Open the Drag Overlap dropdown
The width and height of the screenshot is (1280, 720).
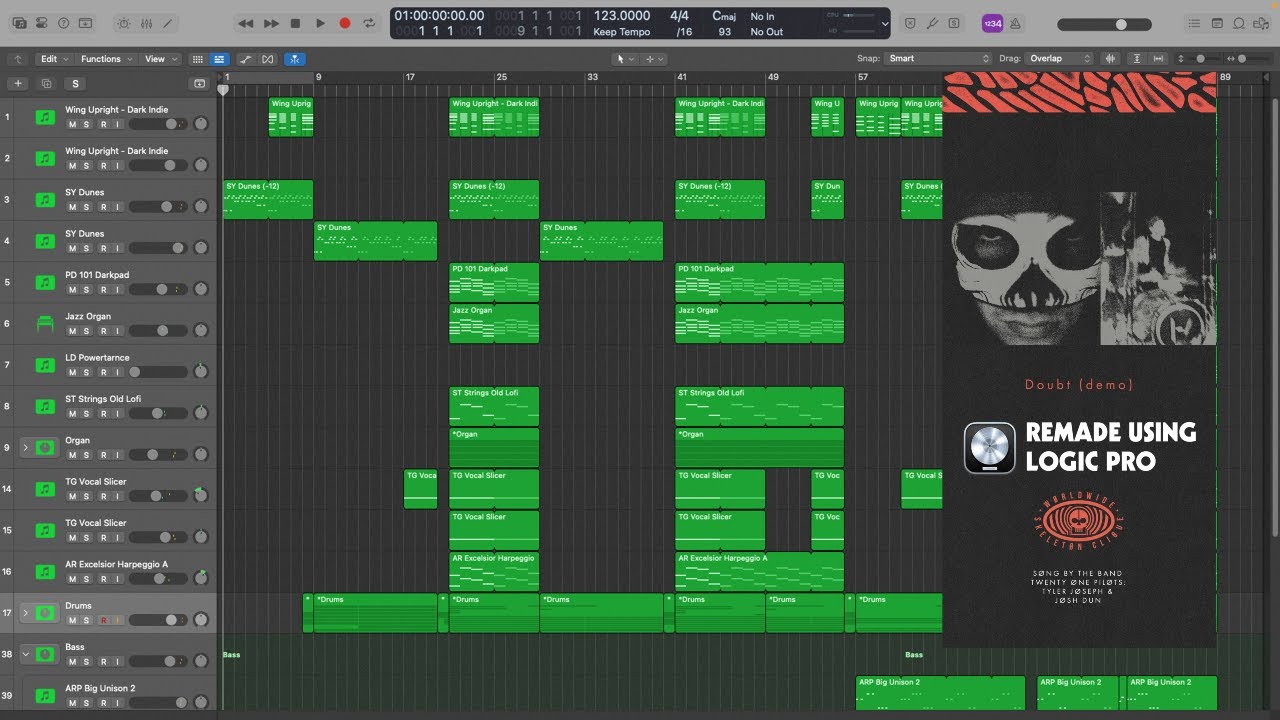[1060, 58]
